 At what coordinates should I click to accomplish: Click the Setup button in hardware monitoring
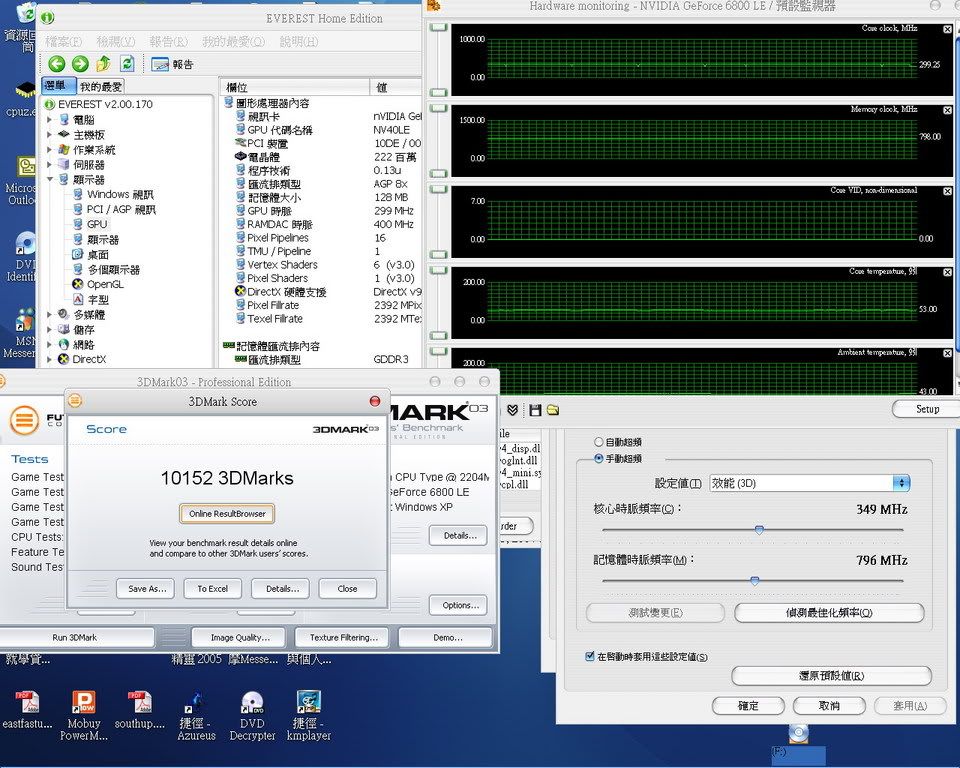click(x=927, y=408)
